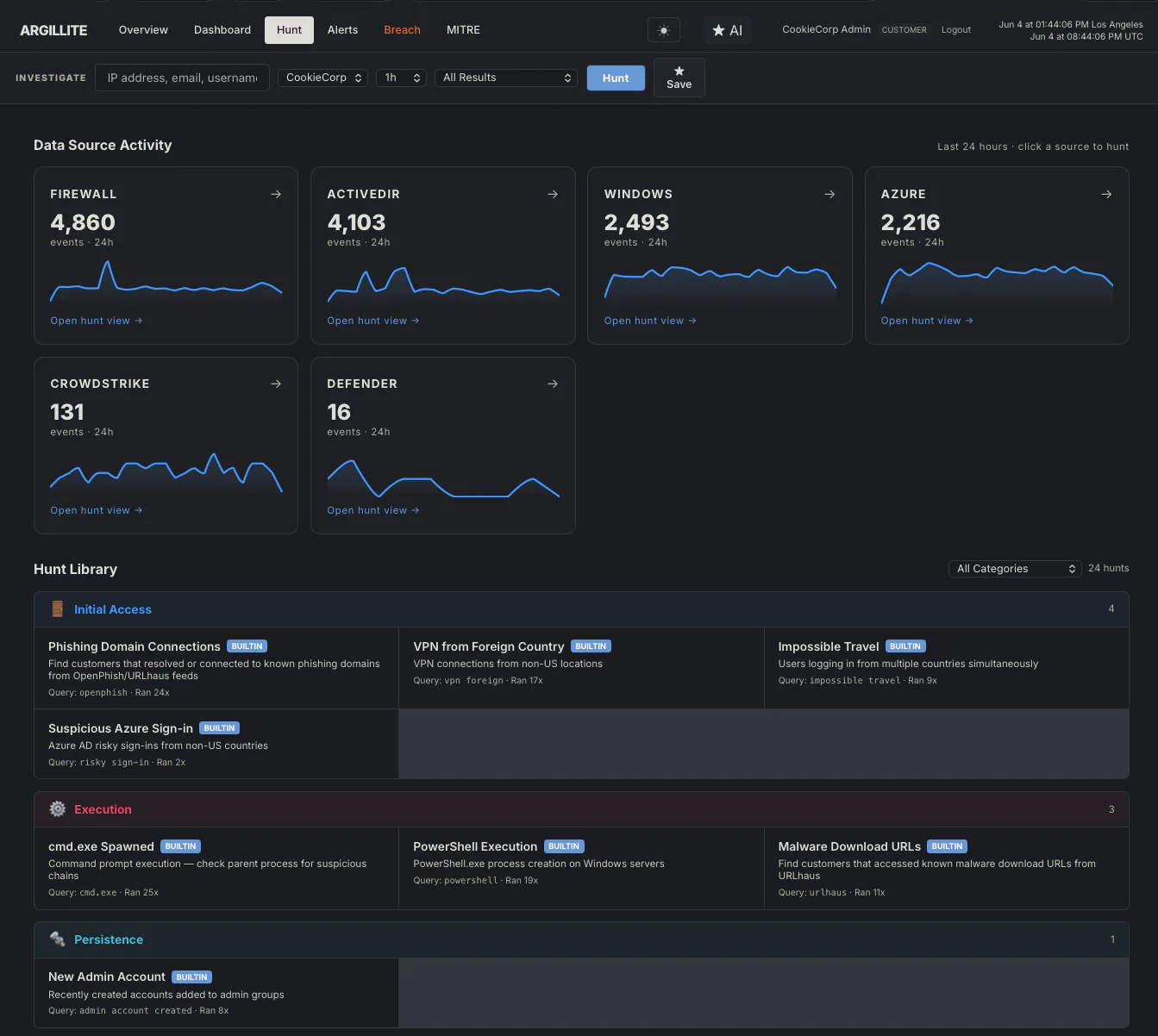Screen dimensions: 1158x1036
Task: Toggle the light/dark theme sun button
Action: pos(664,30)
